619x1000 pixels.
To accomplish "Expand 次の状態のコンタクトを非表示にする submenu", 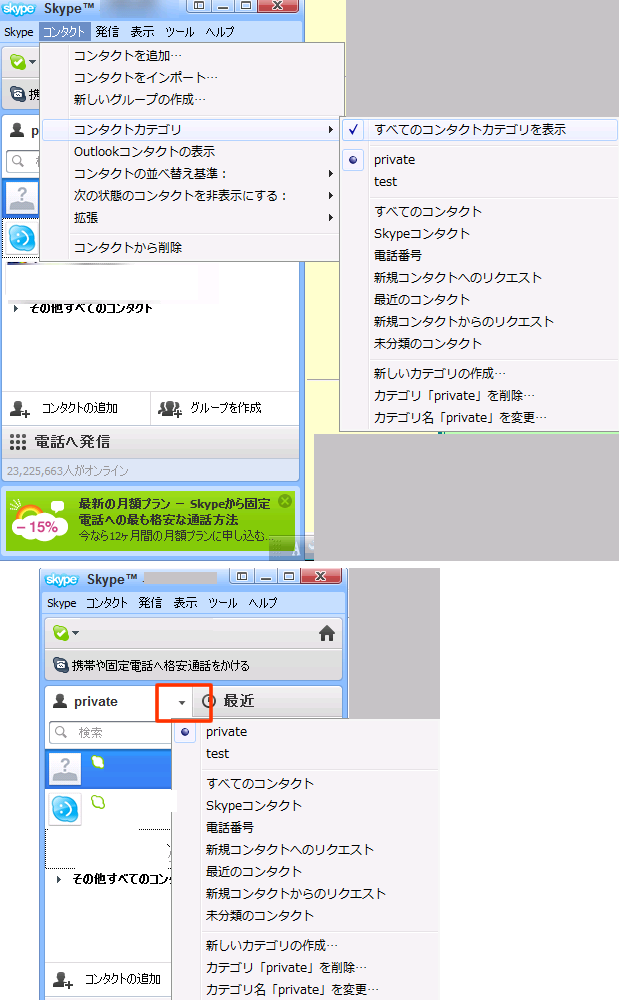I will 190,196.
